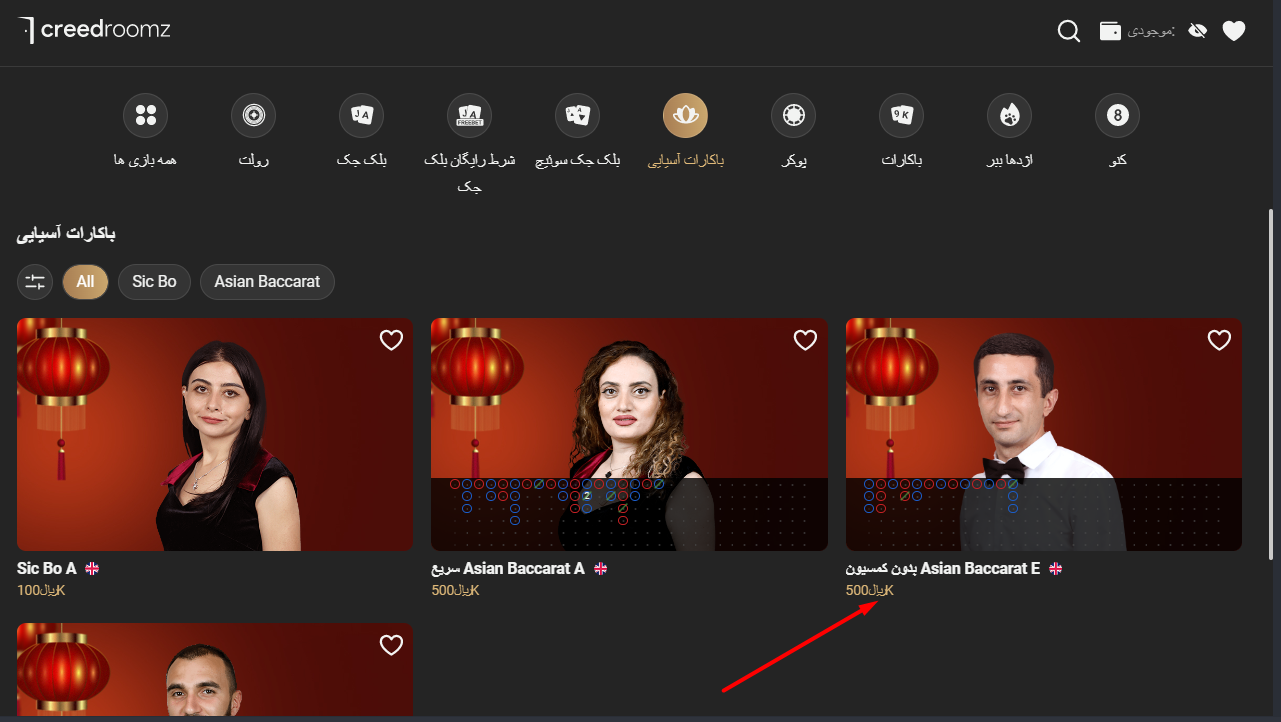
Task: Click the page vertical scrollbar
Action: coord(1271,384)
